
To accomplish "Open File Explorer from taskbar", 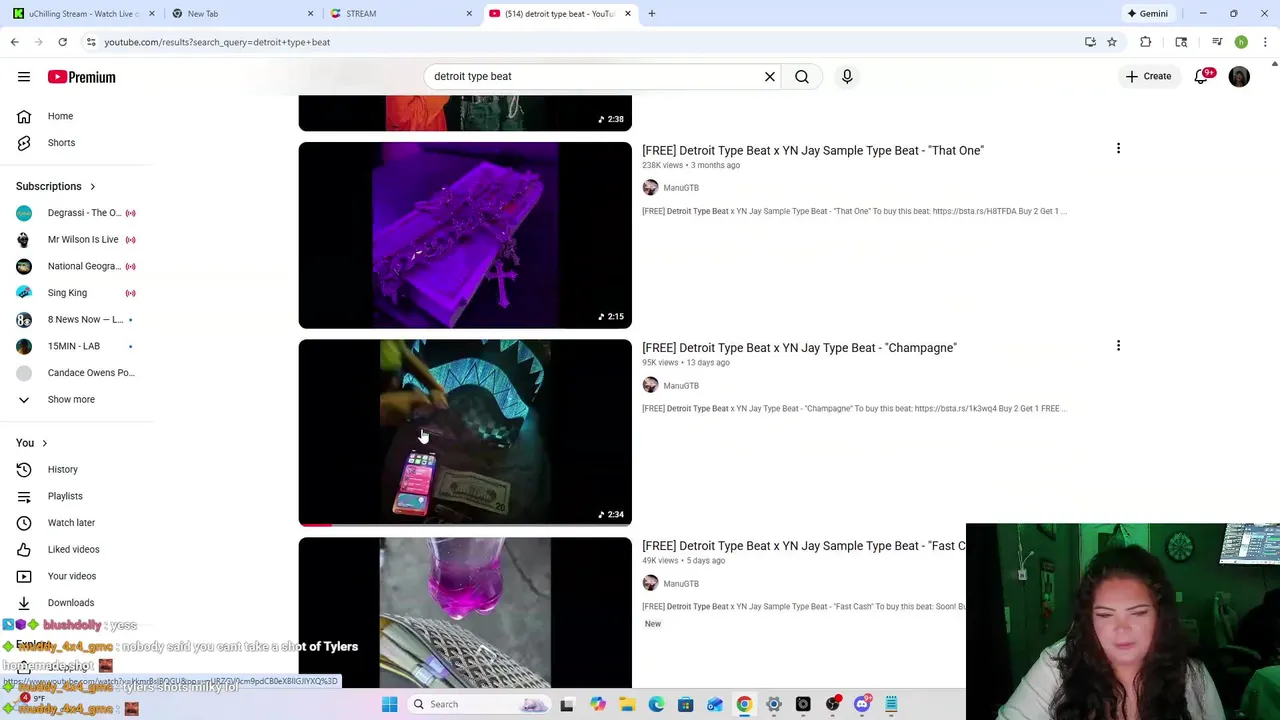I will pos(627,704).
